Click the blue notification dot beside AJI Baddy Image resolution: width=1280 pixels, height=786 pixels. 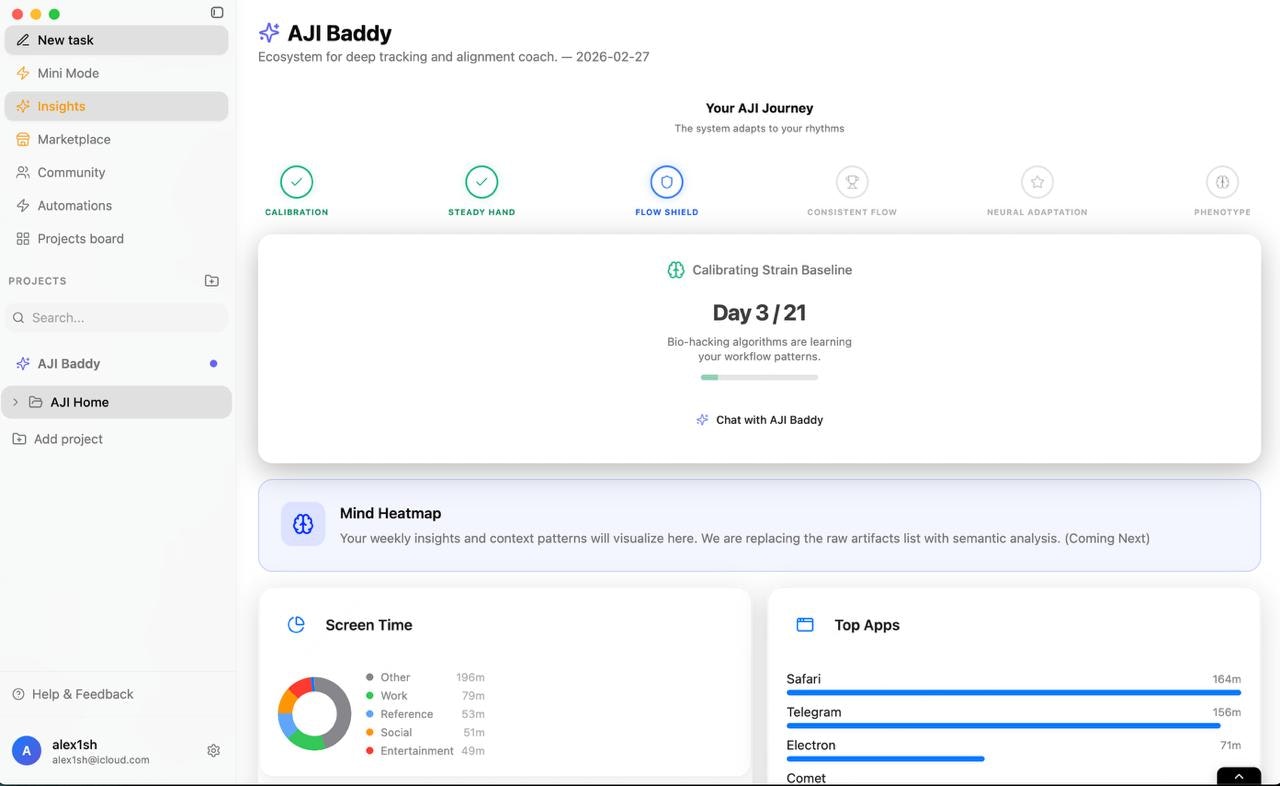213,363
